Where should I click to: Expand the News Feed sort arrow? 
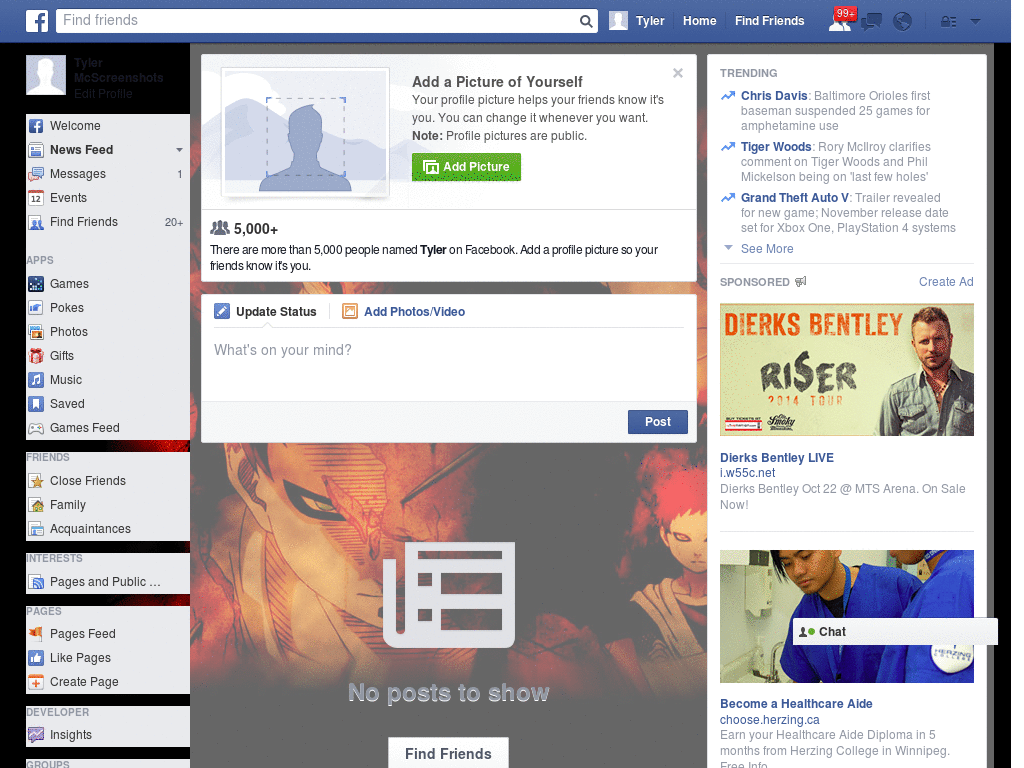coord(179,150)
